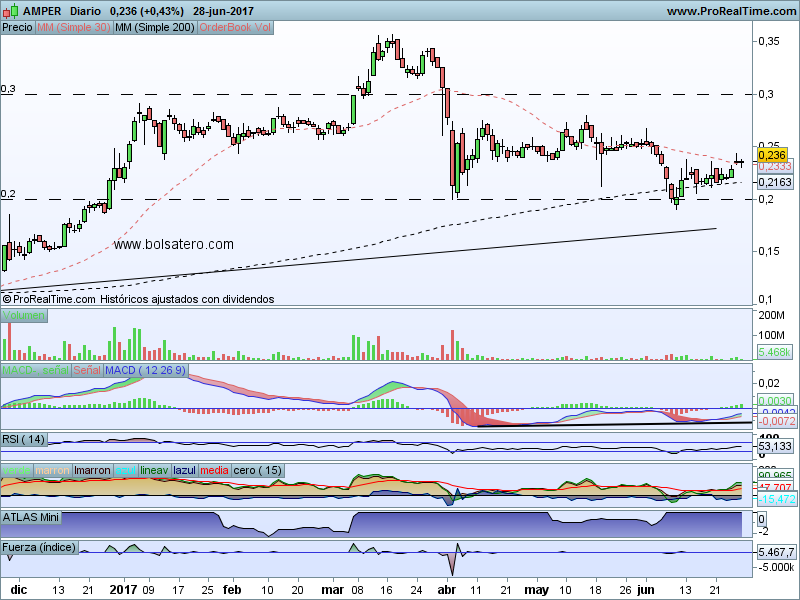Click the RSI (14) indicator label

coord(25,439)
